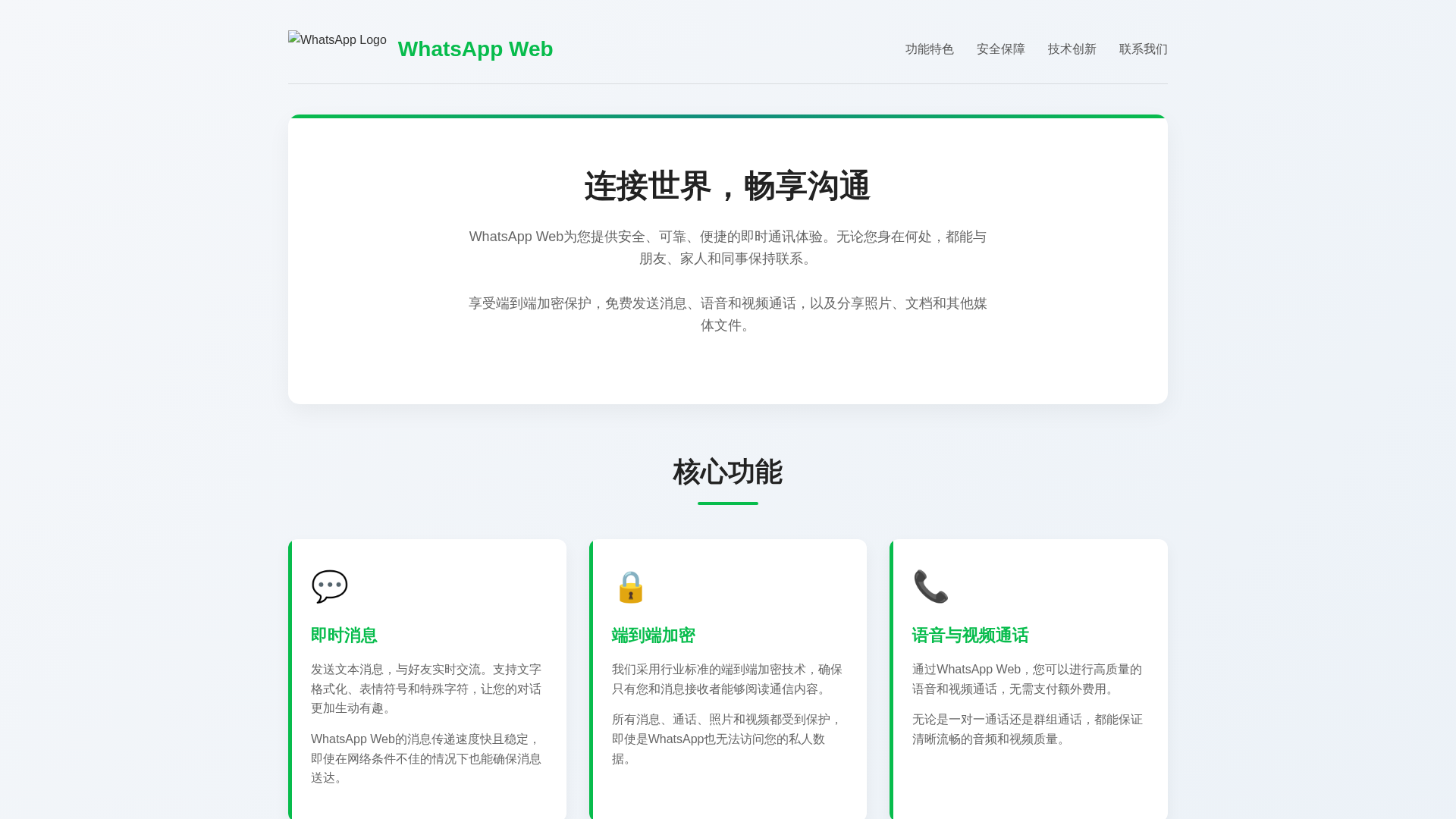Click the paragraph starting 享受端到端加密保护
Image resolution: width=1456 pixels, height=819 pixels.
728,315
